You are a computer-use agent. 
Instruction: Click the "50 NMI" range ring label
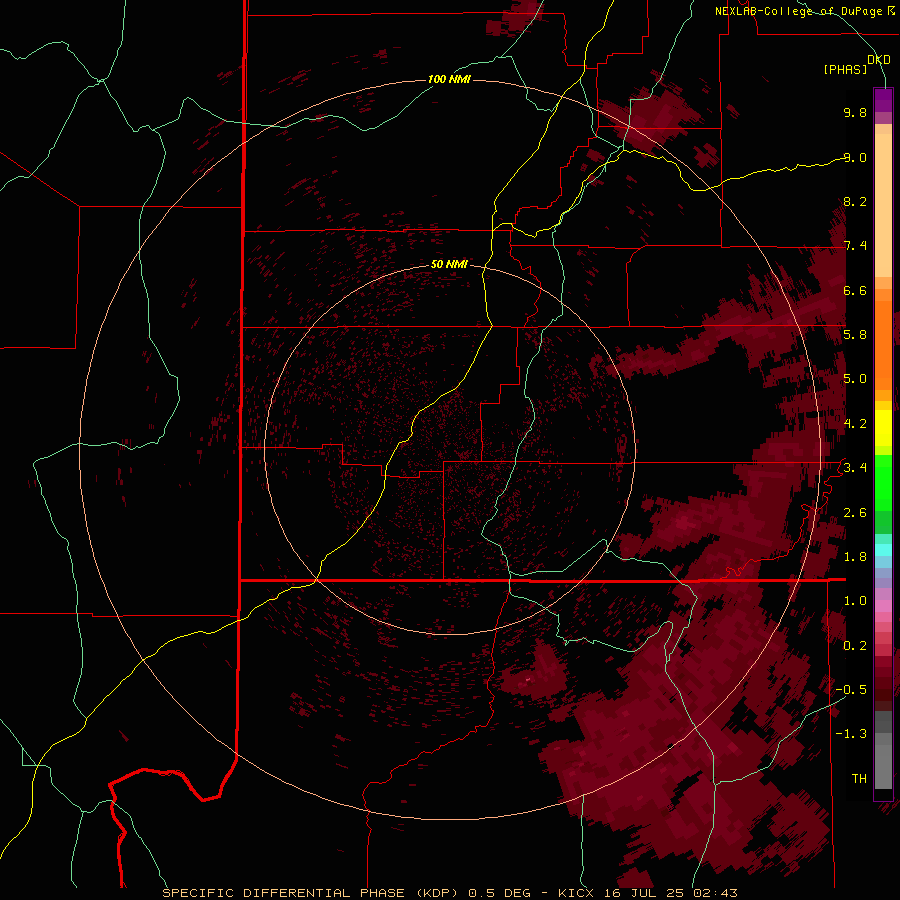click(449, 264)
